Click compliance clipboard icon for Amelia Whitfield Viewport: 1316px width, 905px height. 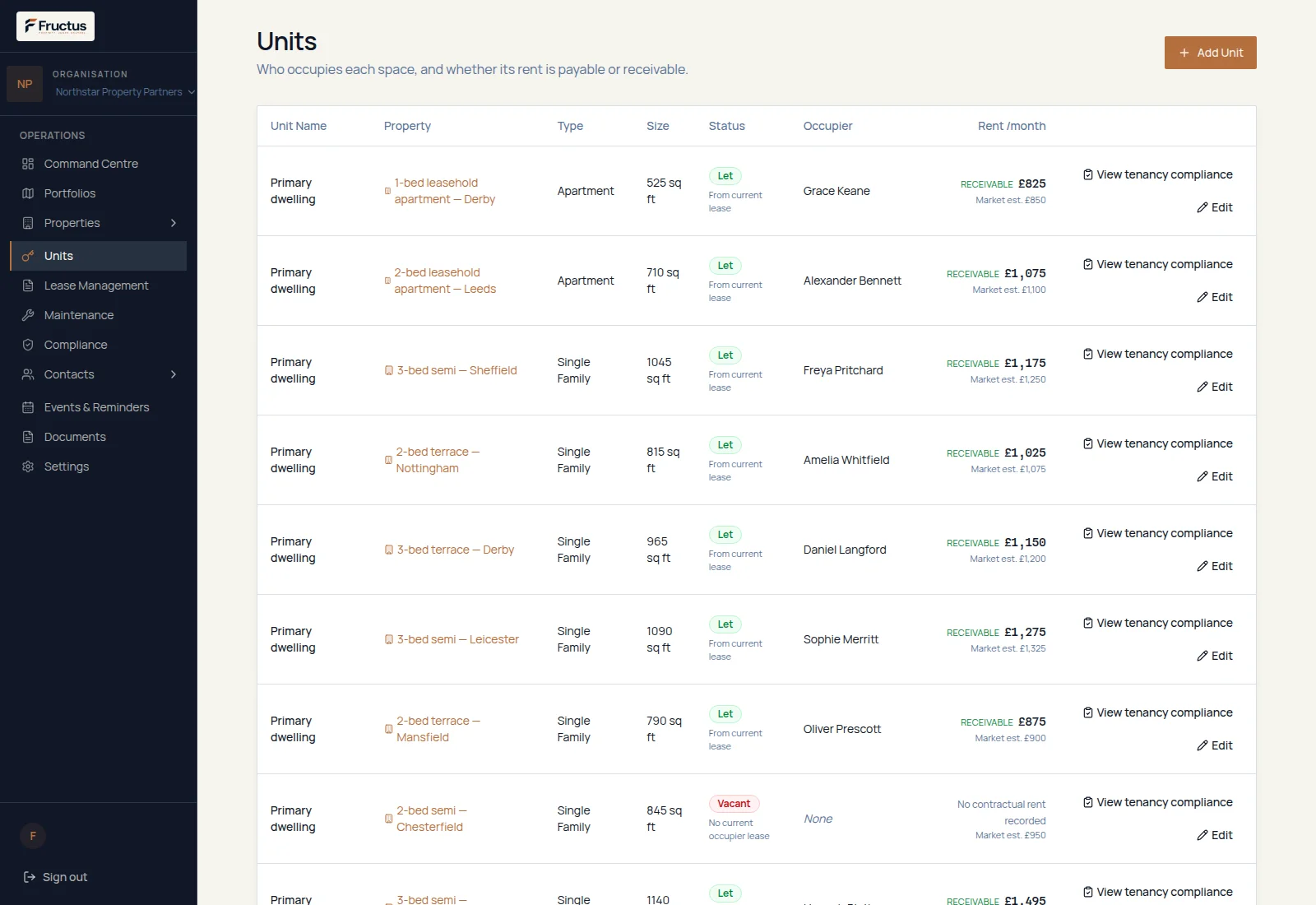pyautogui.click(x=1088, y=443)
